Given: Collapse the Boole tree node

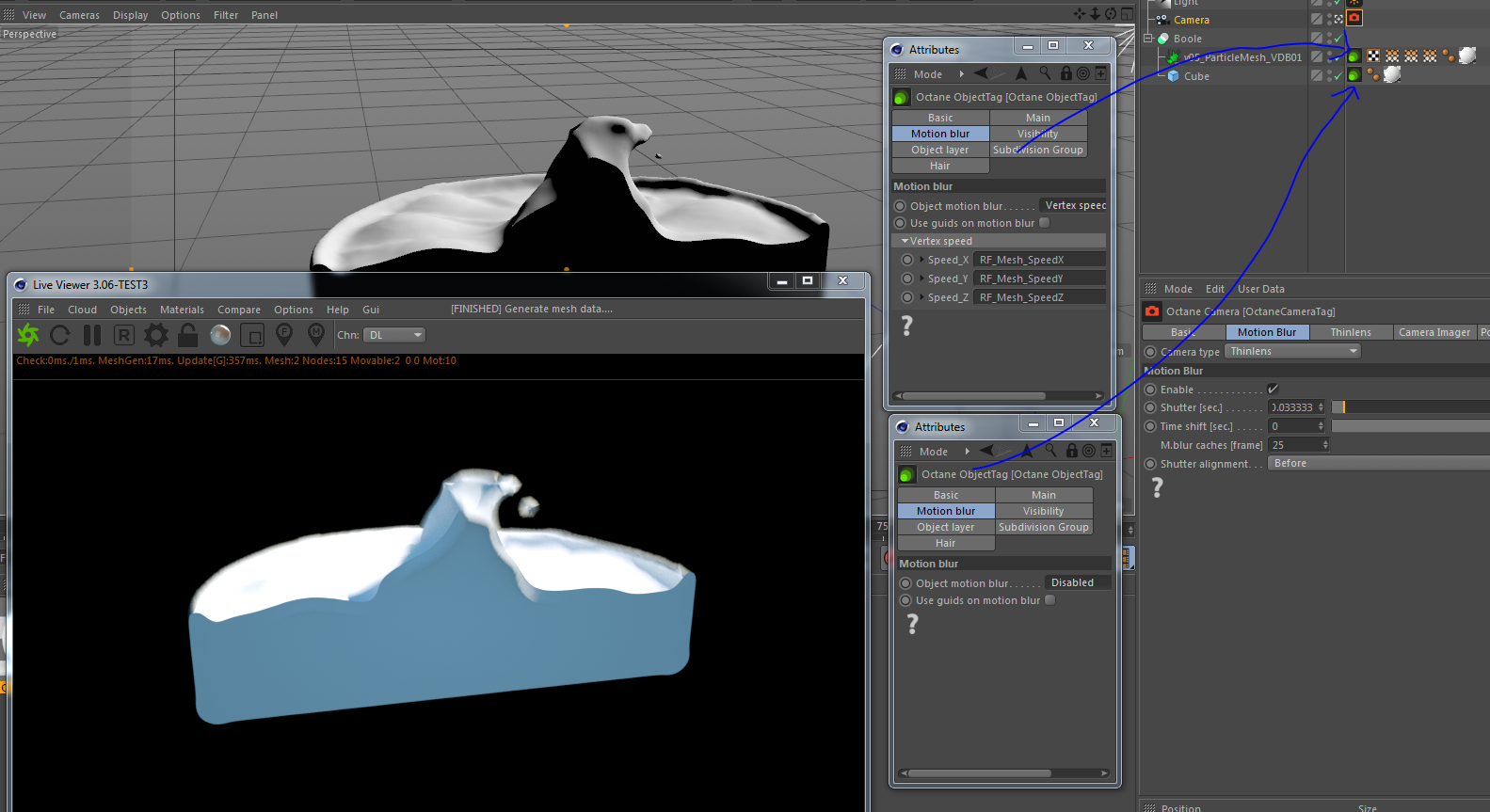Looking at the screenshot, I should (x=1148, y=39).
